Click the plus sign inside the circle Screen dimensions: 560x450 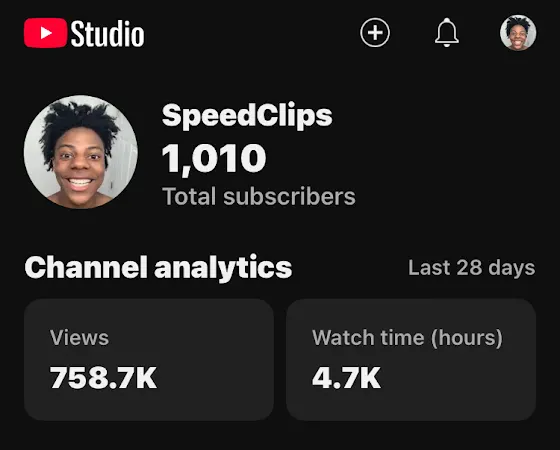[x=375, y=32]
